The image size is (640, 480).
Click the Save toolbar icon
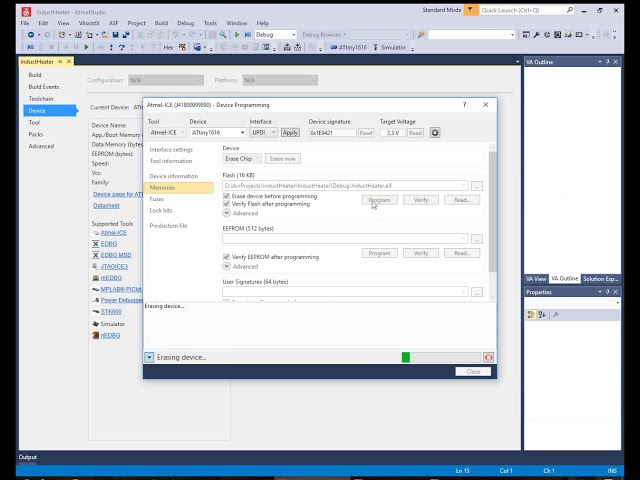(x=116, y=35)
